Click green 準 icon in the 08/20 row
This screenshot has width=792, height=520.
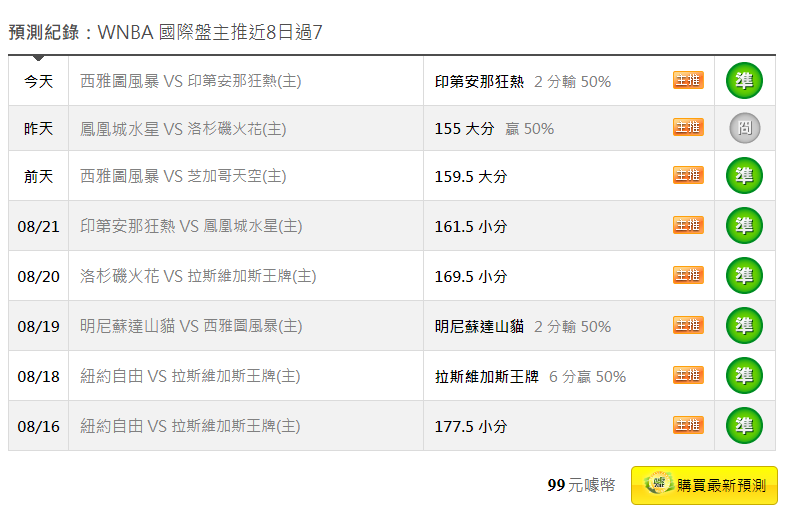point(744,275)
